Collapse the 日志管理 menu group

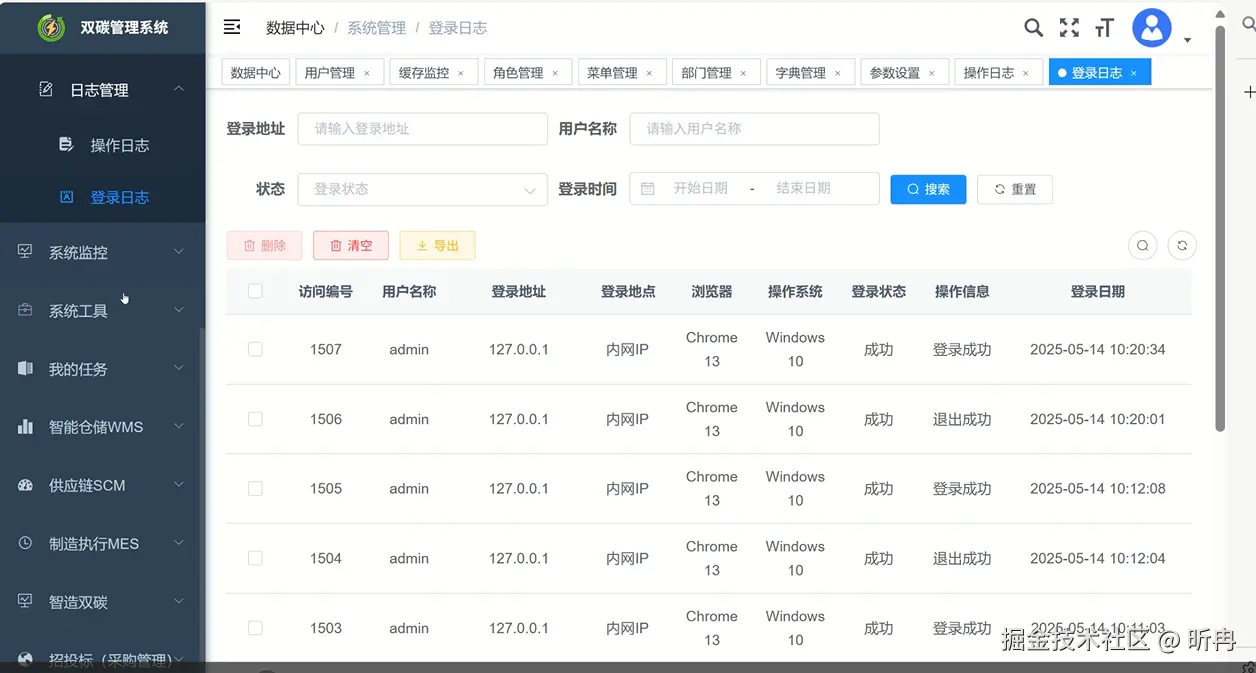pos(179,89)
